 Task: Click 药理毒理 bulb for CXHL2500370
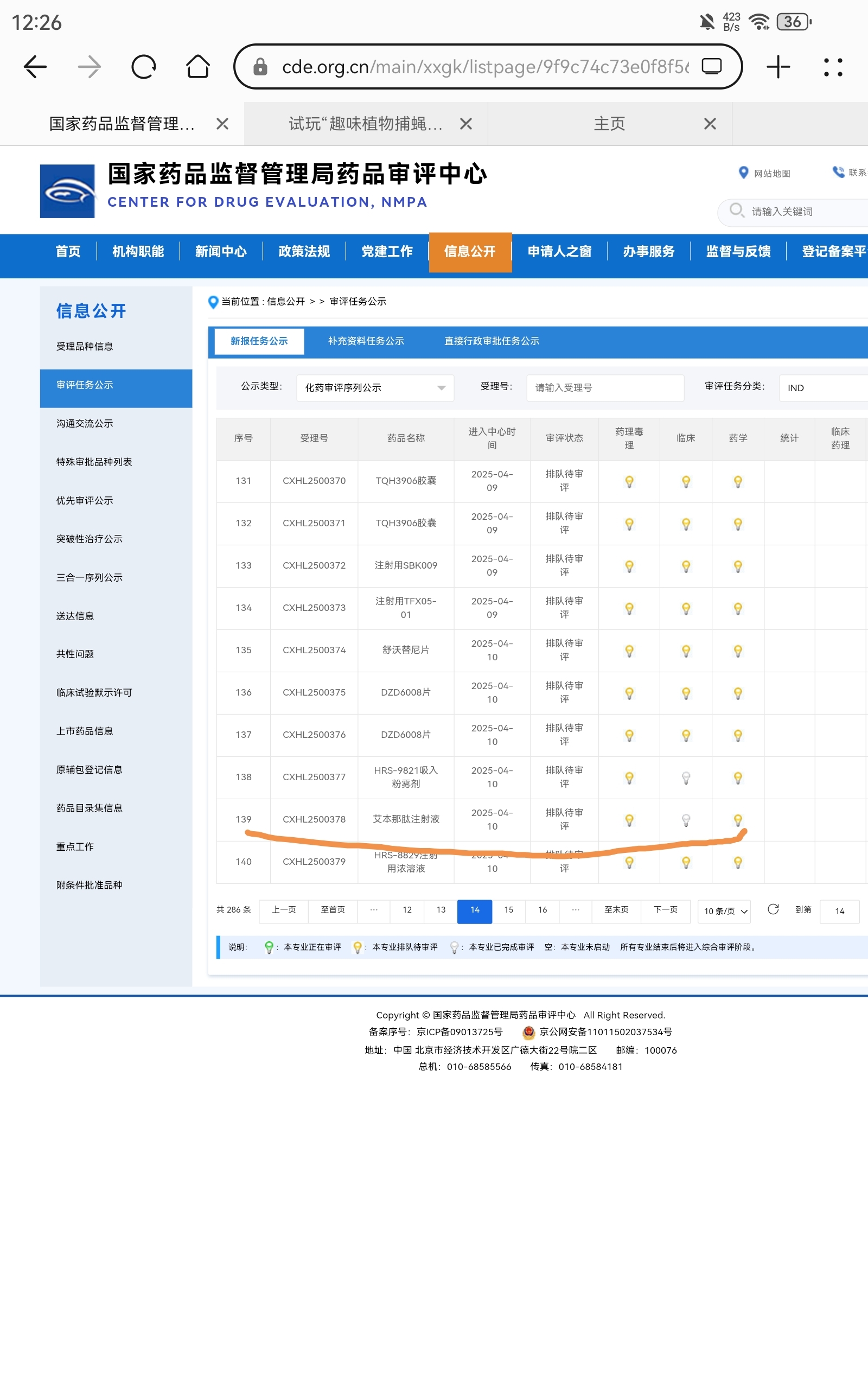click(x=629, y=482)
